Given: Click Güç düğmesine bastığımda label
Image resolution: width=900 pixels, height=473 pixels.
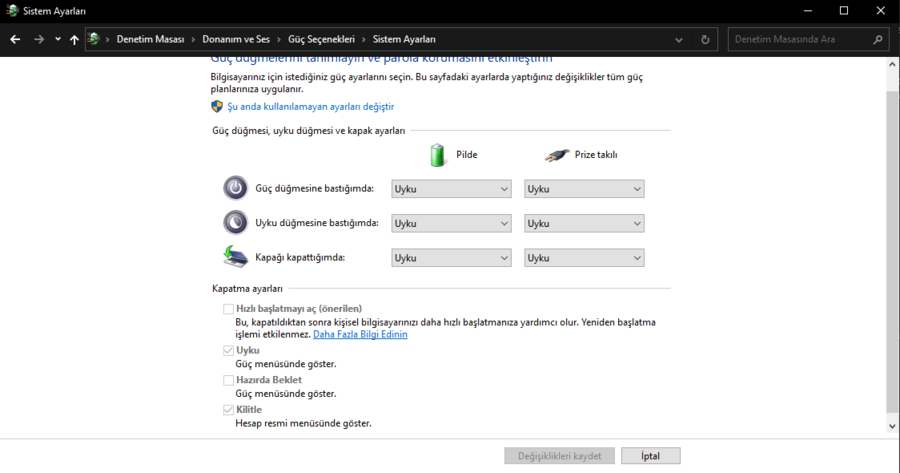Looking at the screenshot, I should click(315, 188).
